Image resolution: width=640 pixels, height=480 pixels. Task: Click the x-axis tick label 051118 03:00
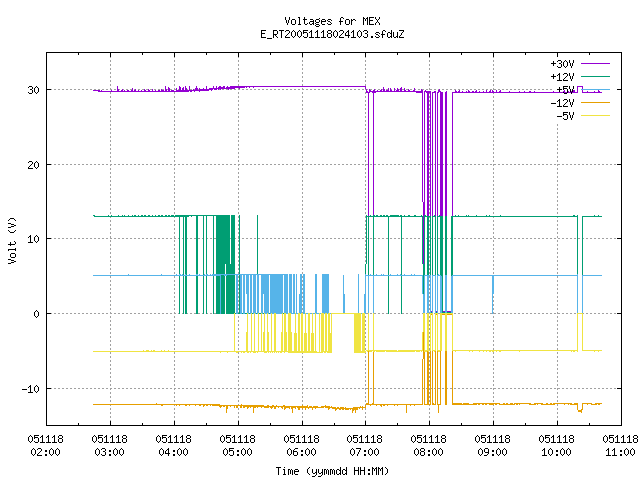point(109,445)
